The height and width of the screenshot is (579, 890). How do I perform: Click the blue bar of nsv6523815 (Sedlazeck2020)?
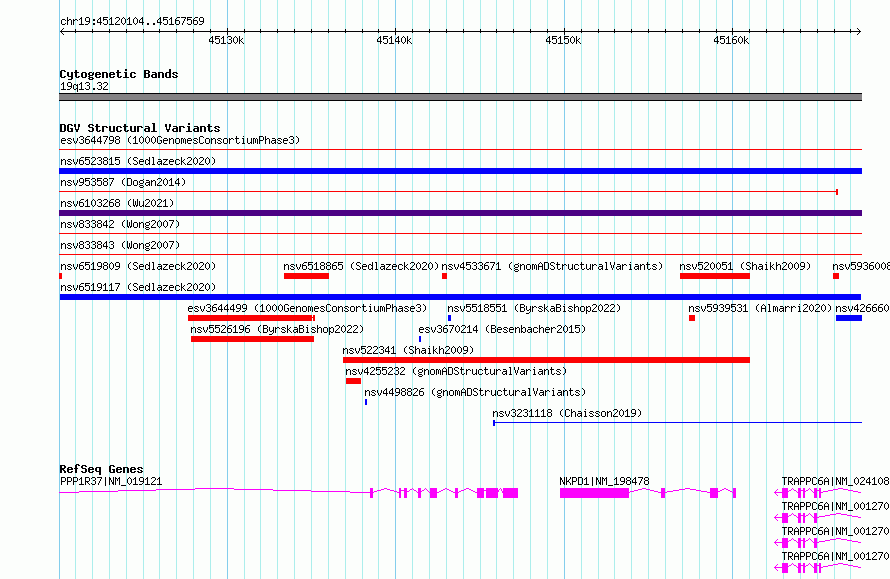pyautogui.click(x=460, y=171)
